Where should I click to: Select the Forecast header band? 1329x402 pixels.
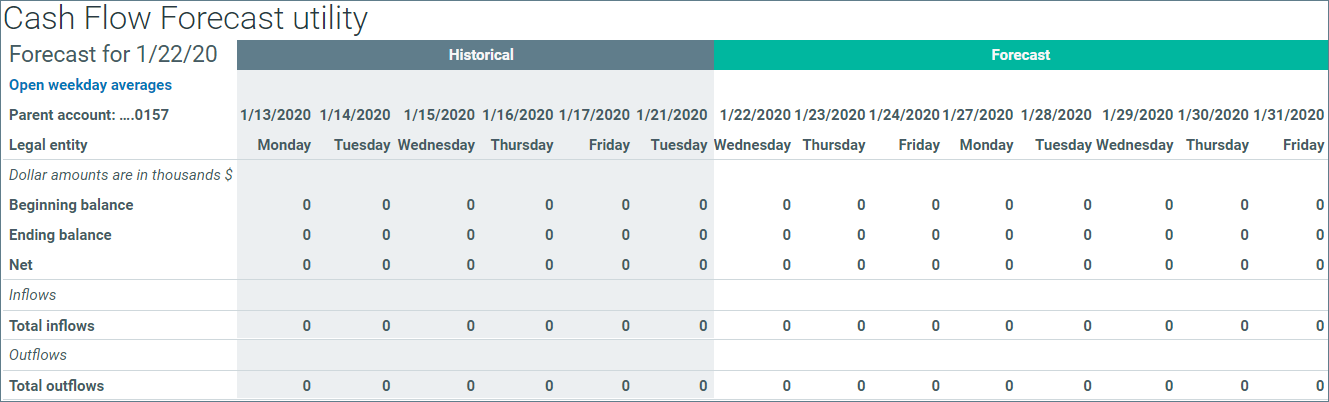pyautogui.click(x=1021, y=55)
